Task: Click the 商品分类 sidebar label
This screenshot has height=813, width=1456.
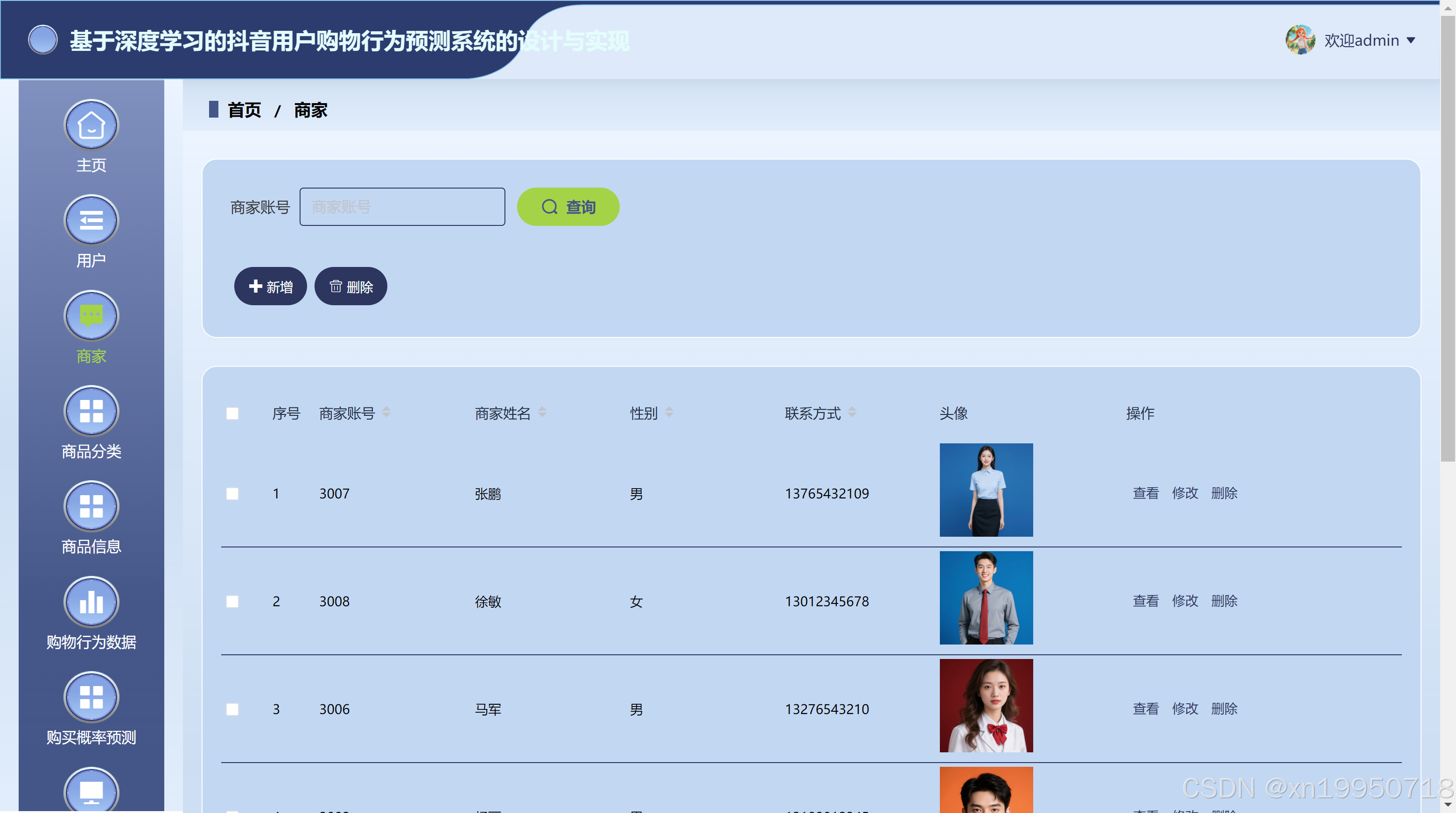Action: click(x=91, y=452)
